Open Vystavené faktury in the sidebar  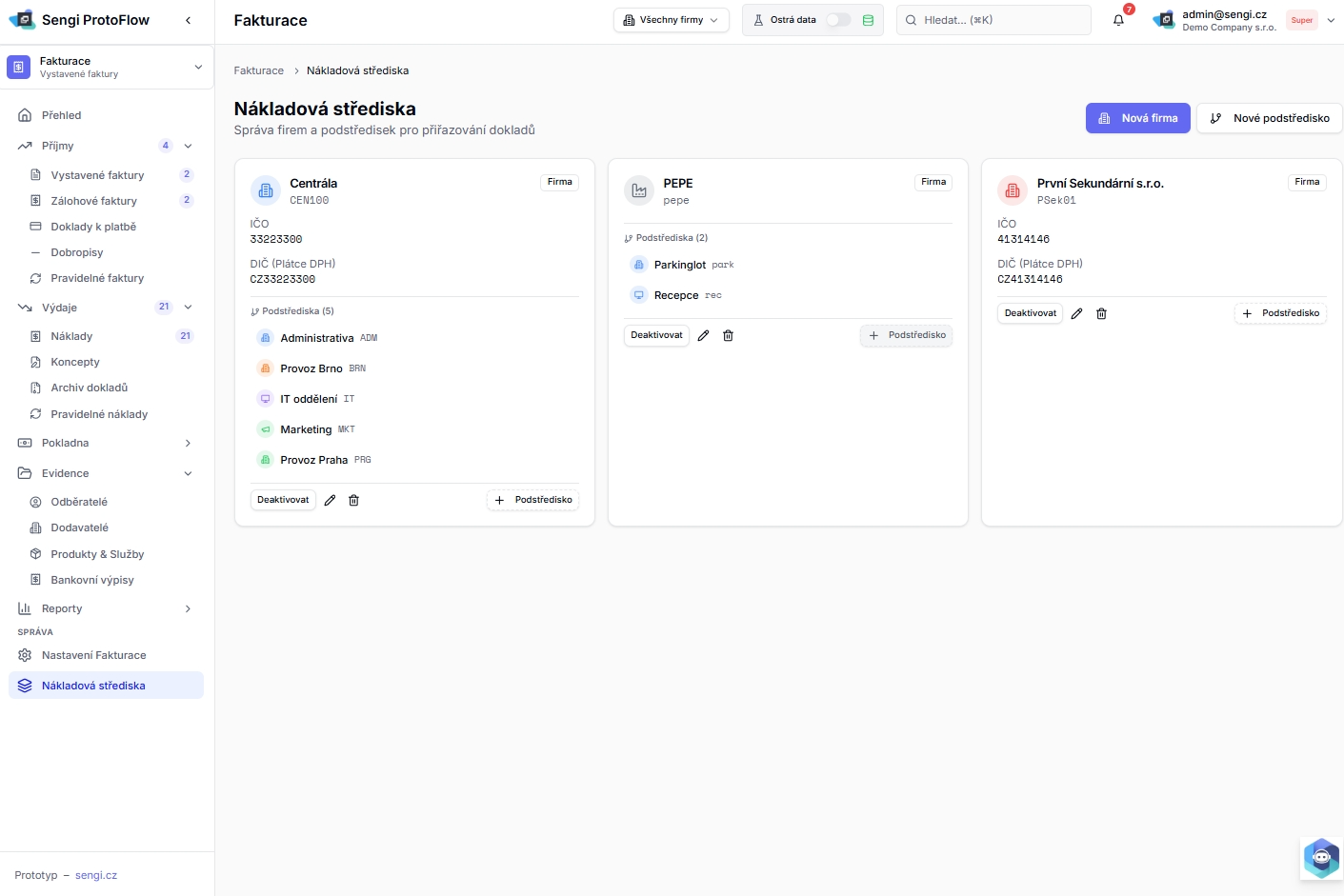[97, 175]
